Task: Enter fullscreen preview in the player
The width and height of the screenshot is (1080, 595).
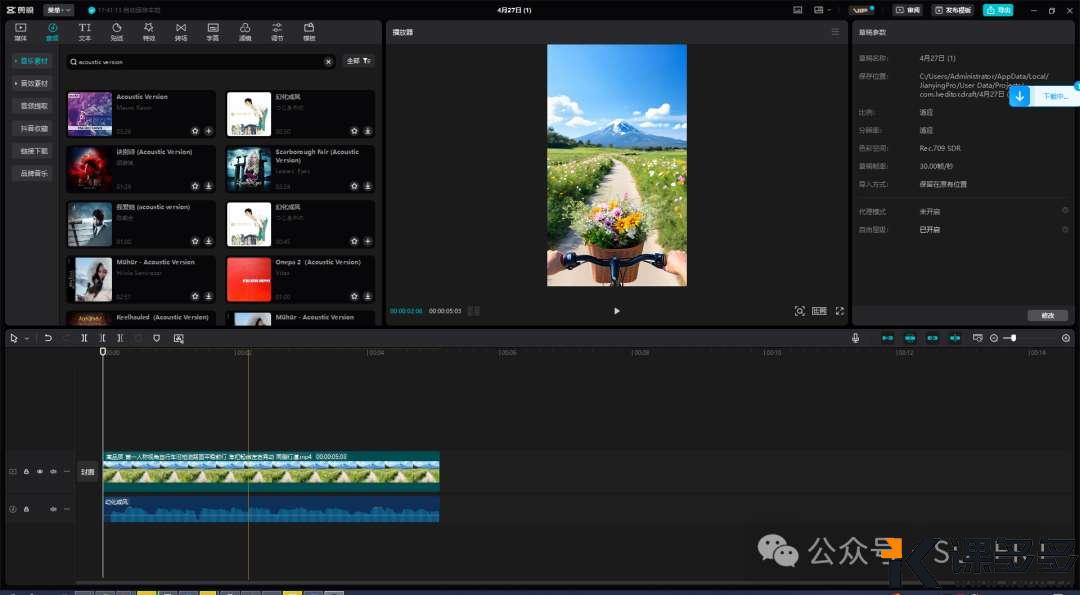Action: [x=839, y=311]
